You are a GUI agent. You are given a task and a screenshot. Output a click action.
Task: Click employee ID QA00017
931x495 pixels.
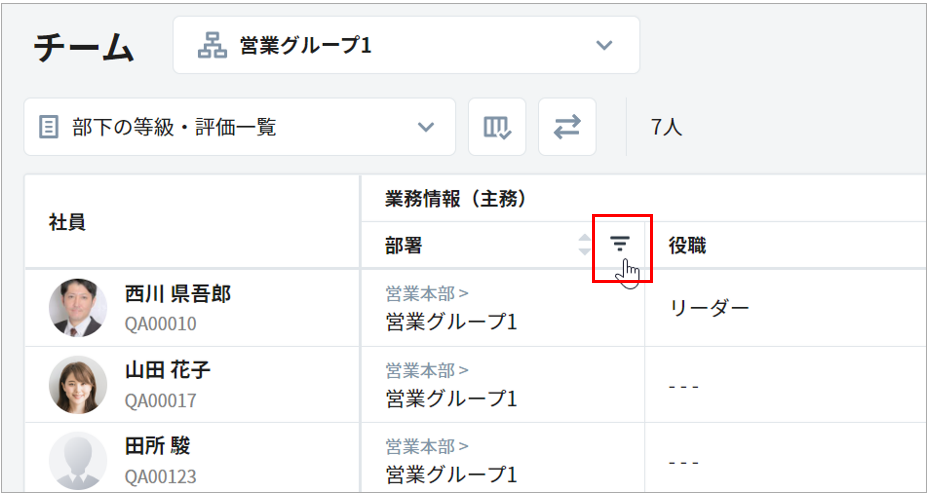click(161, 400)
